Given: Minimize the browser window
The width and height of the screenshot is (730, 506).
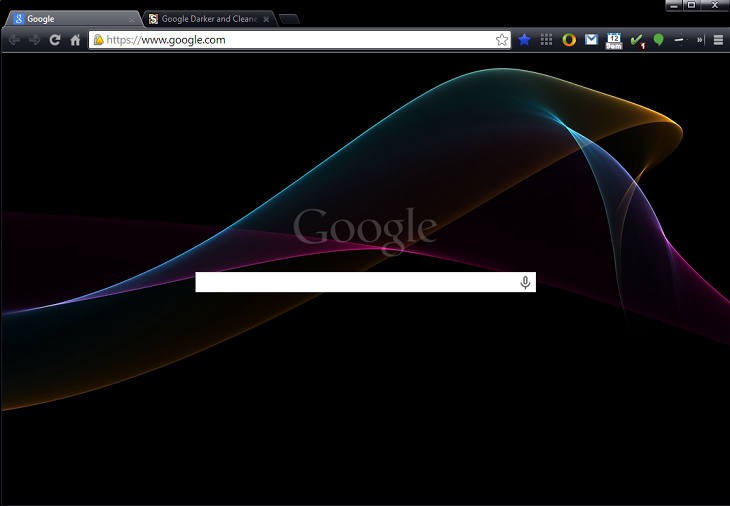Looking at the screenshot, I should point(674,5).
